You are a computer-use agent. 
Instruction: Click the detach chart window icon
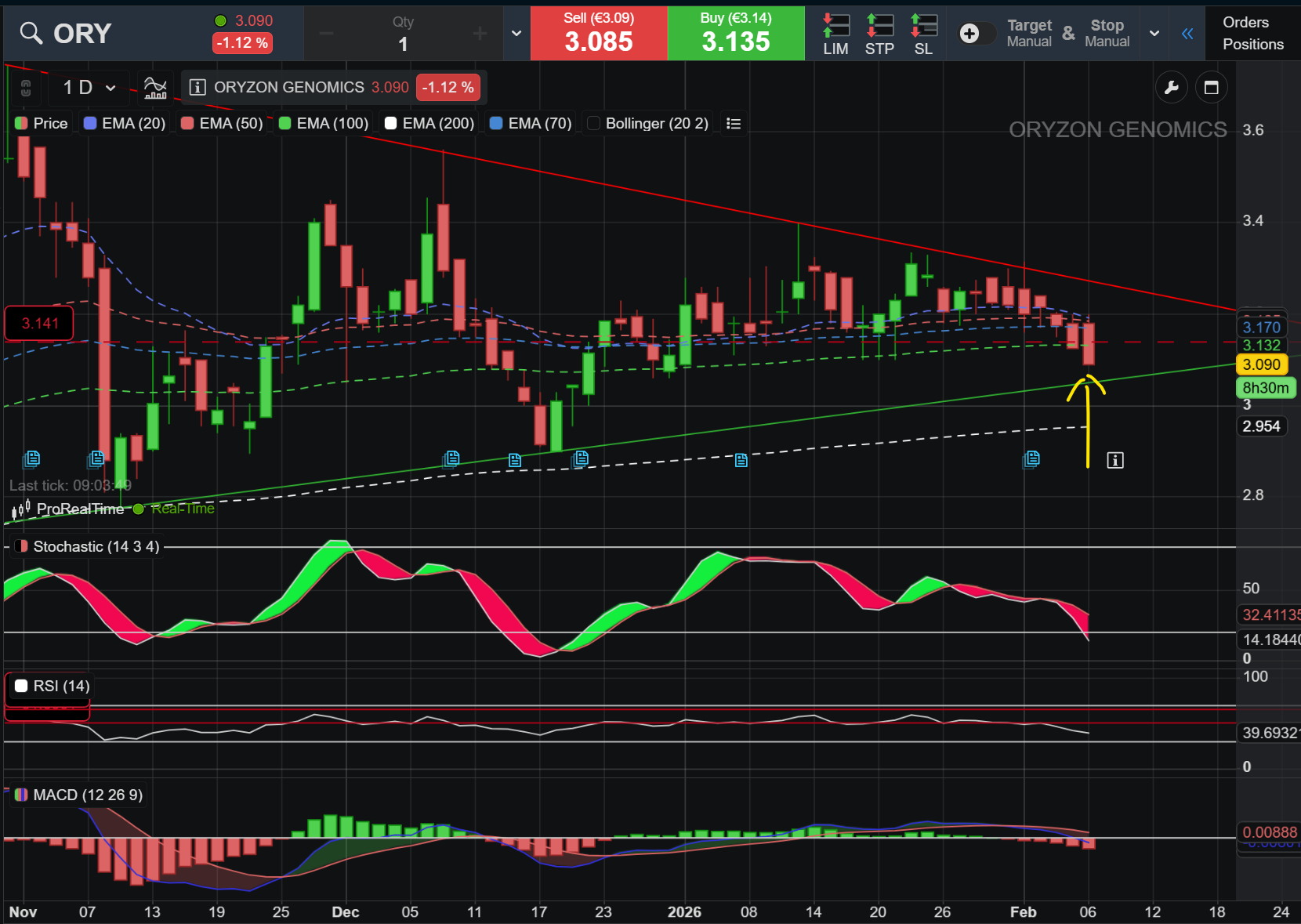point(1211,88)
